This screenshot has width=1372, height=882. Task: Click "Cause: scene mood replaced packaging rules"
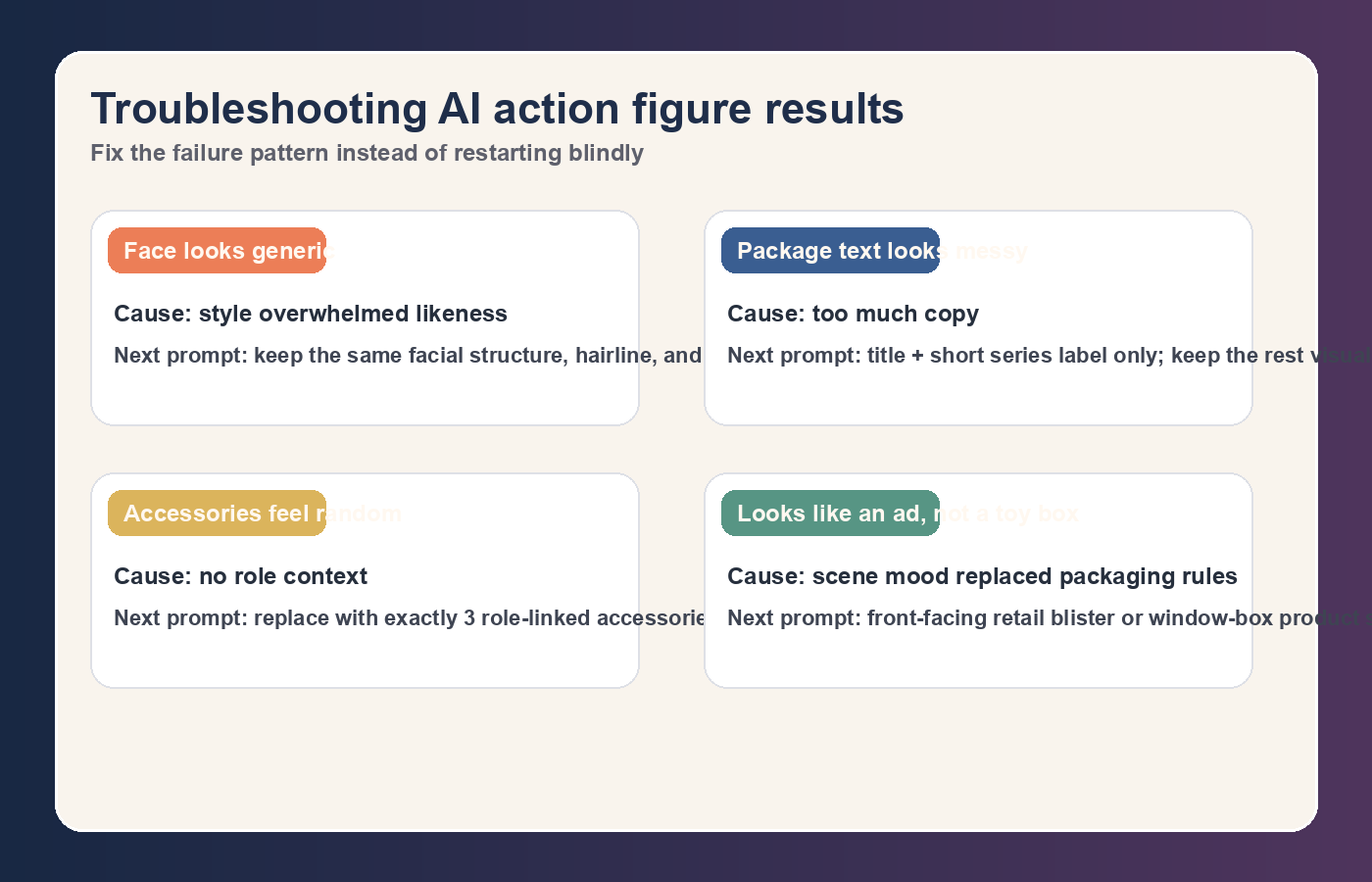982,576
